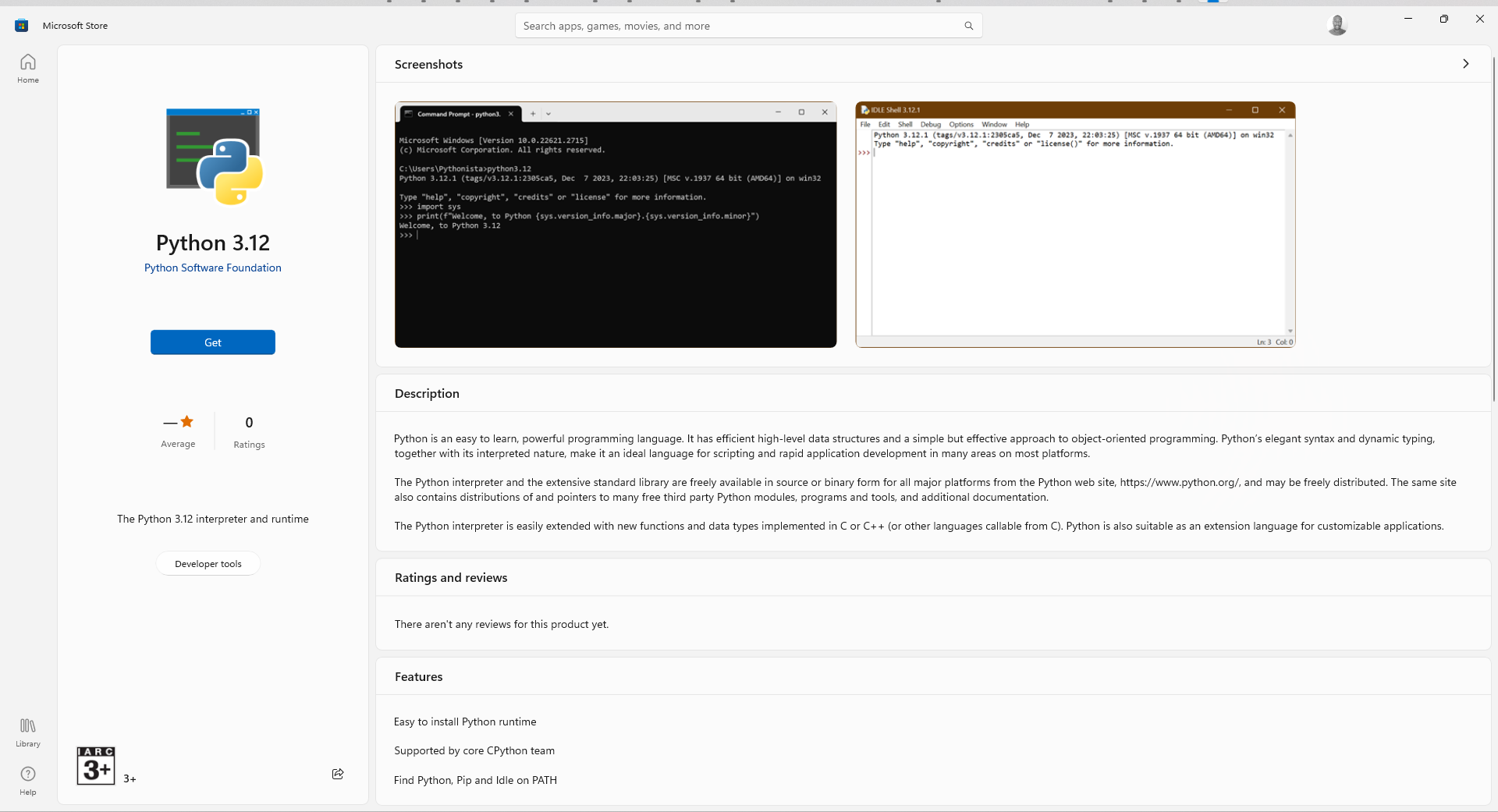Expand the Screenshots section chevron

tap(1466, 64)
